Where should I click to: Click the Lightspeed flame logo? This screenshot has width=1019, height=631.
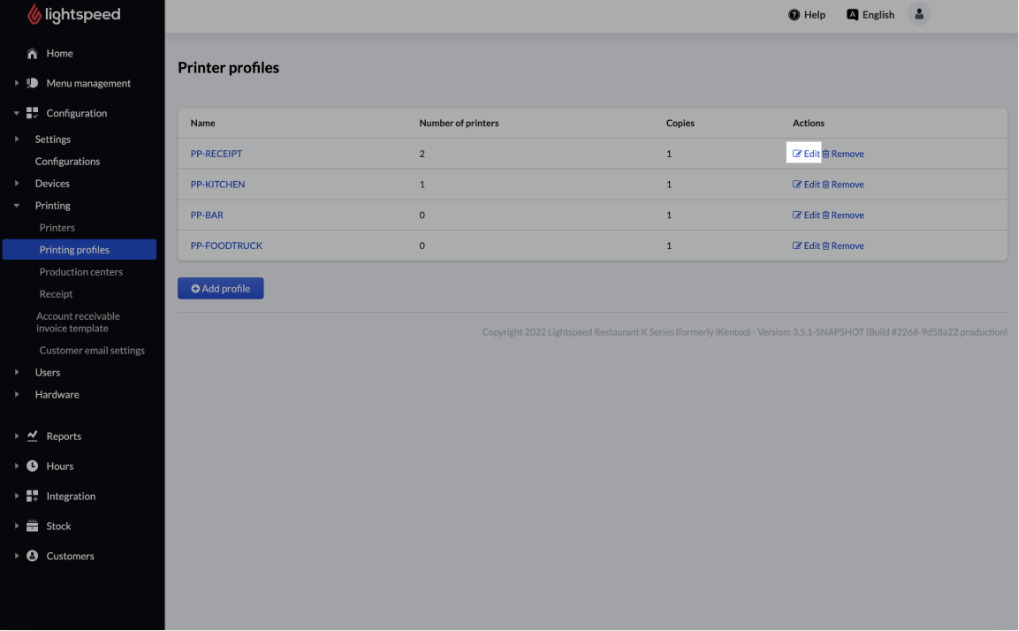(35, 15)
